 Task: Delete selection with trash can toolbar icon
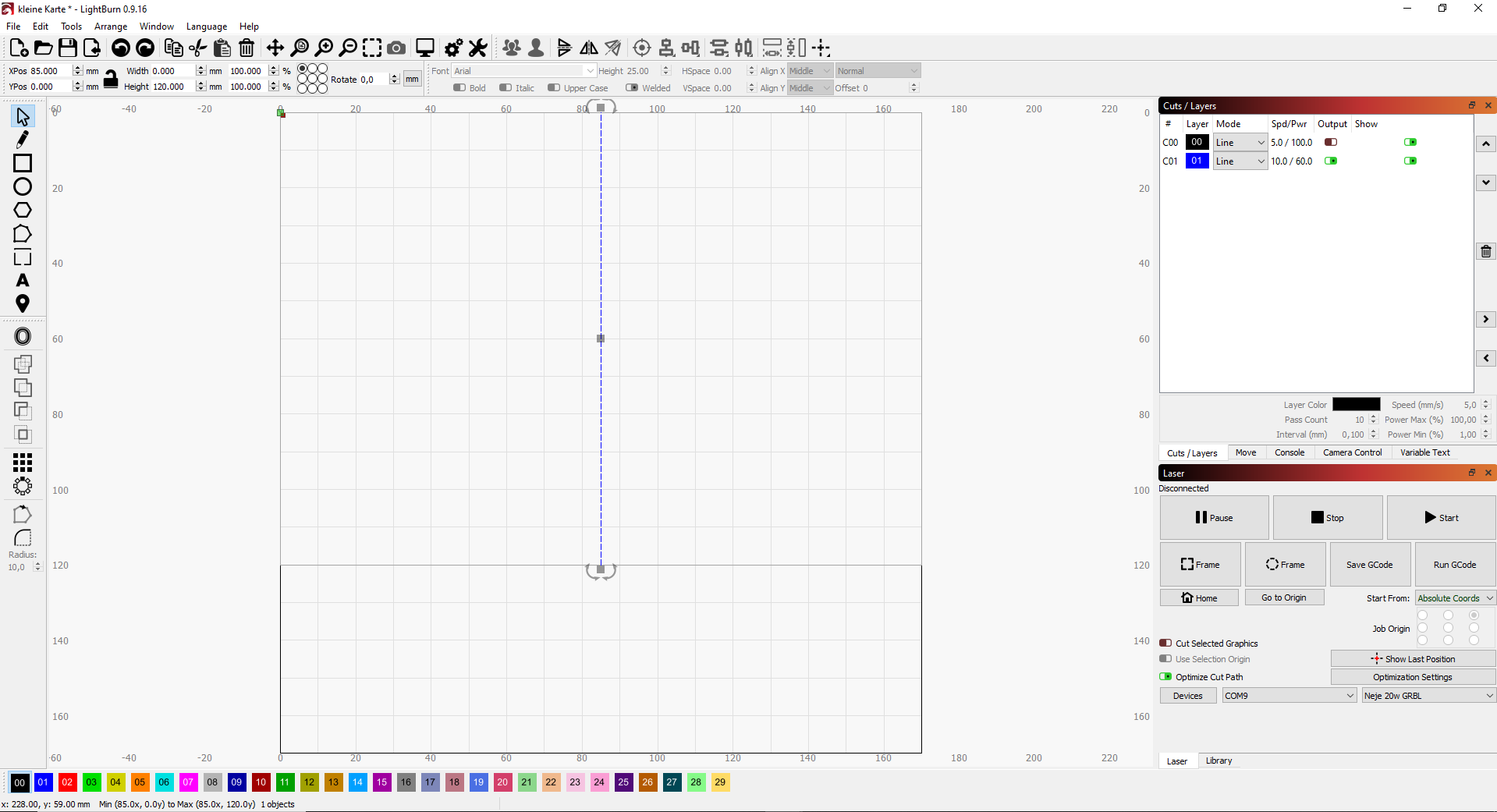tap(247, 48)
